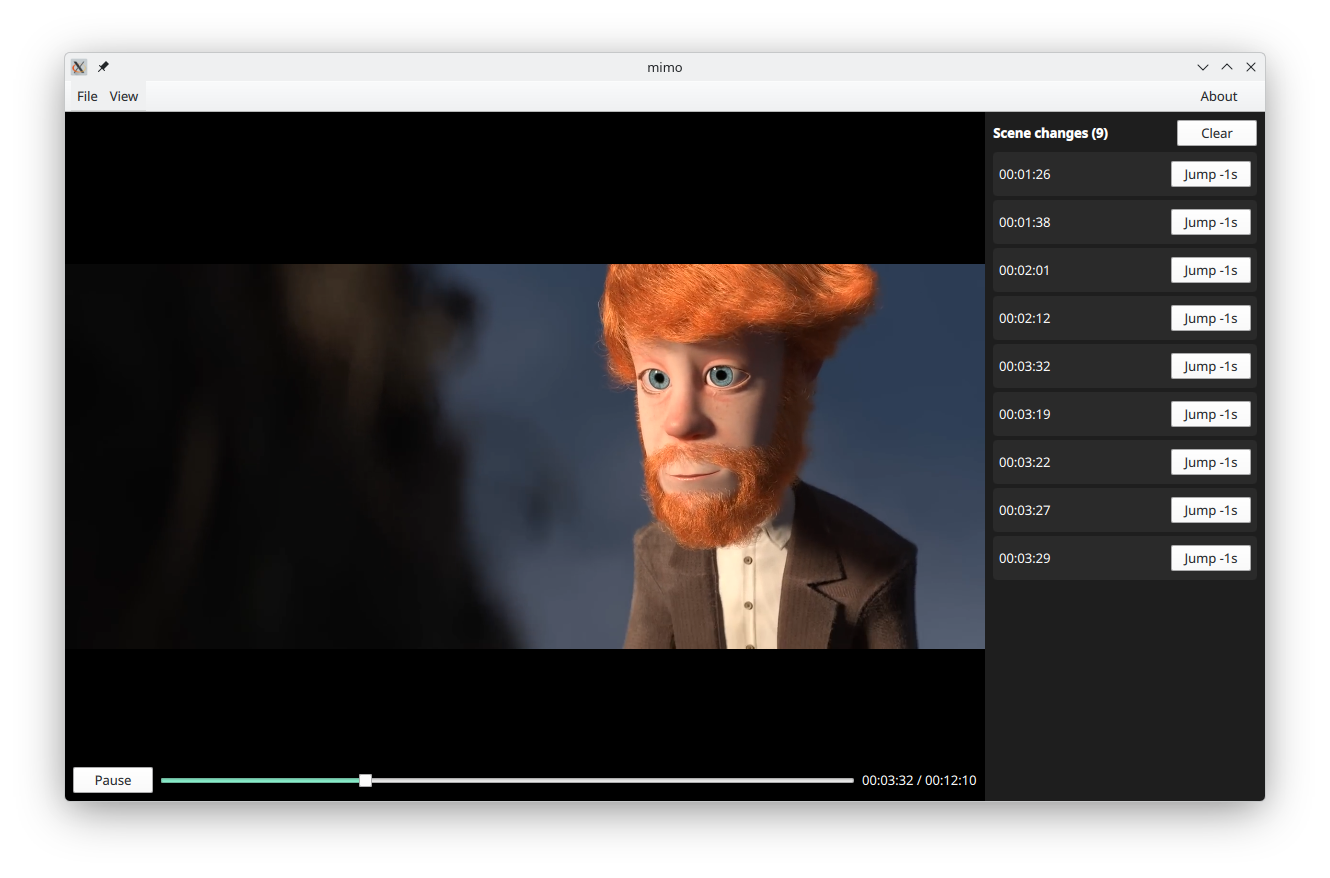1330x878 pixels.
Task: Maximize the mimo window
Action: (1227, 67)
